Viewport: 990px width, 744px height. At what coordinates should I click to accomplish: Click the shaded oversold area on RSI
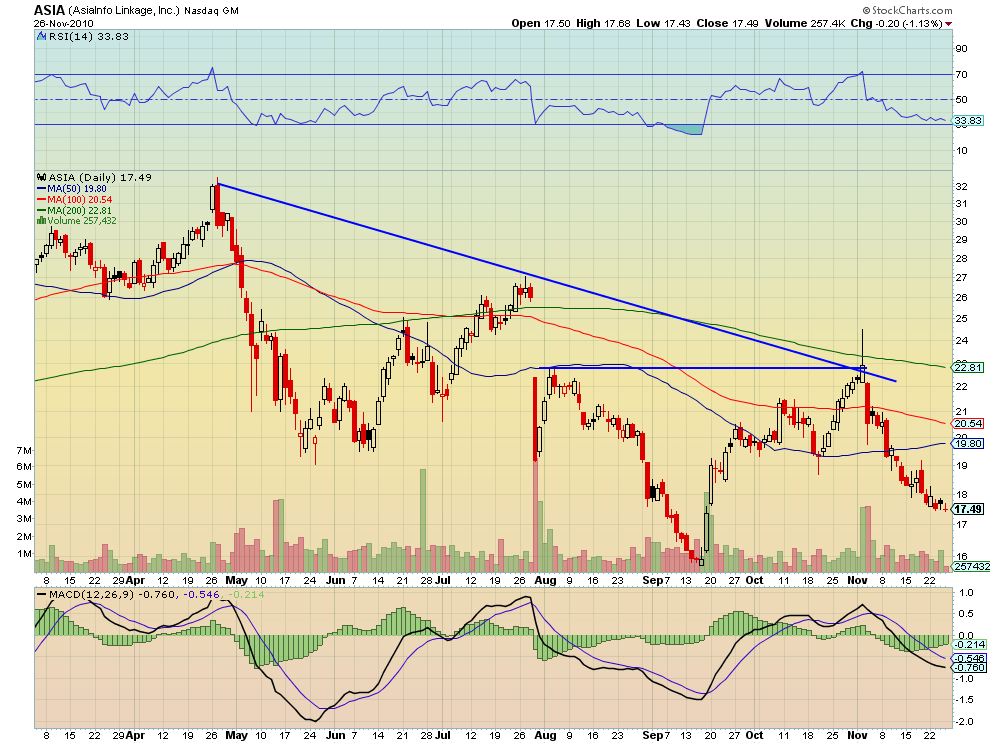687,130
